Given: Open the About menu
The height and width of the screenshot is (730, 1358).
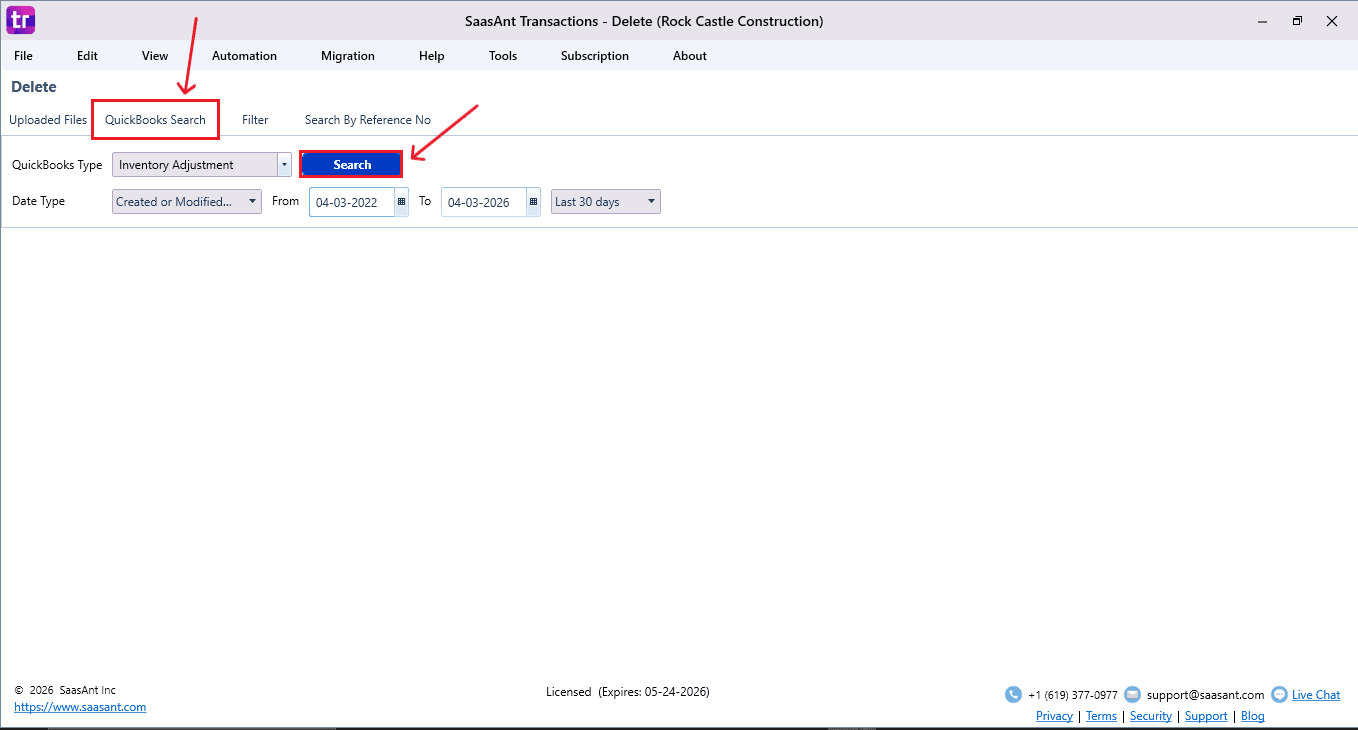Looking at the screenshot, I should 690,56.
